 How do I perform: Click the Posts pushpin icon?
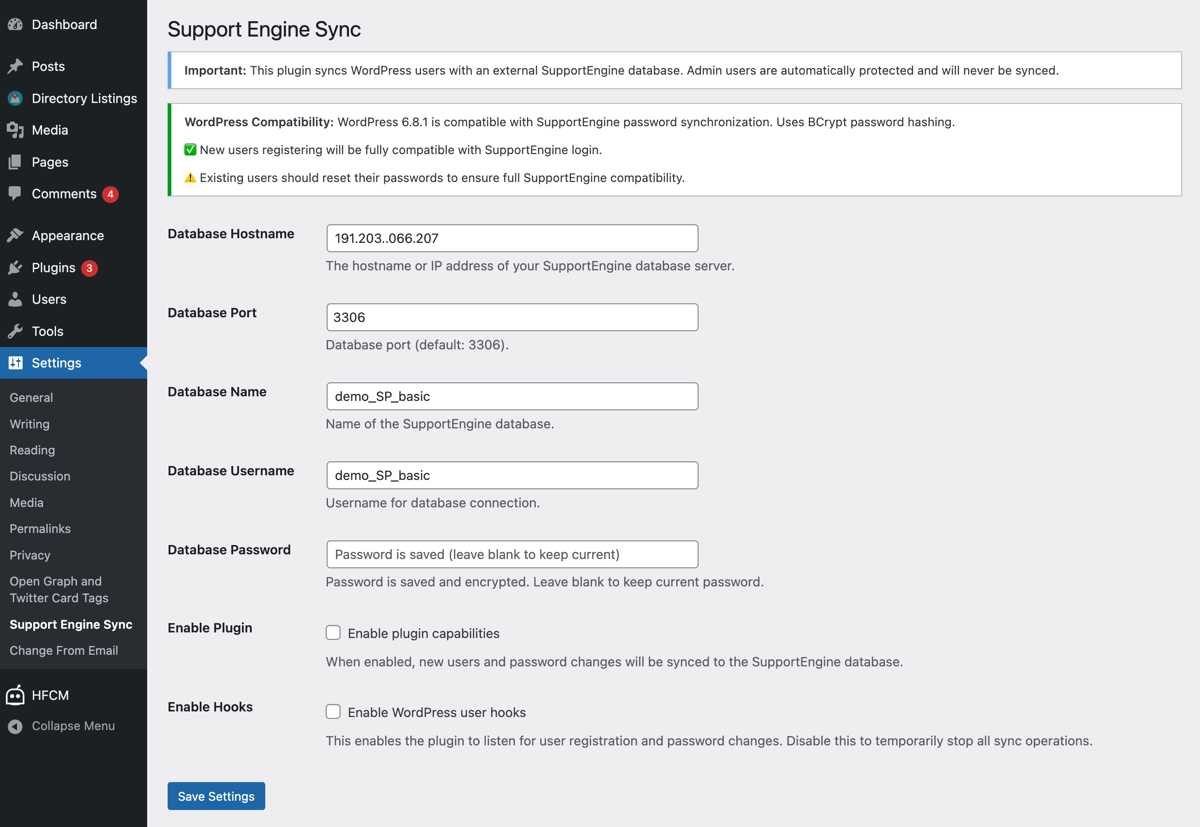click(15, 66)
